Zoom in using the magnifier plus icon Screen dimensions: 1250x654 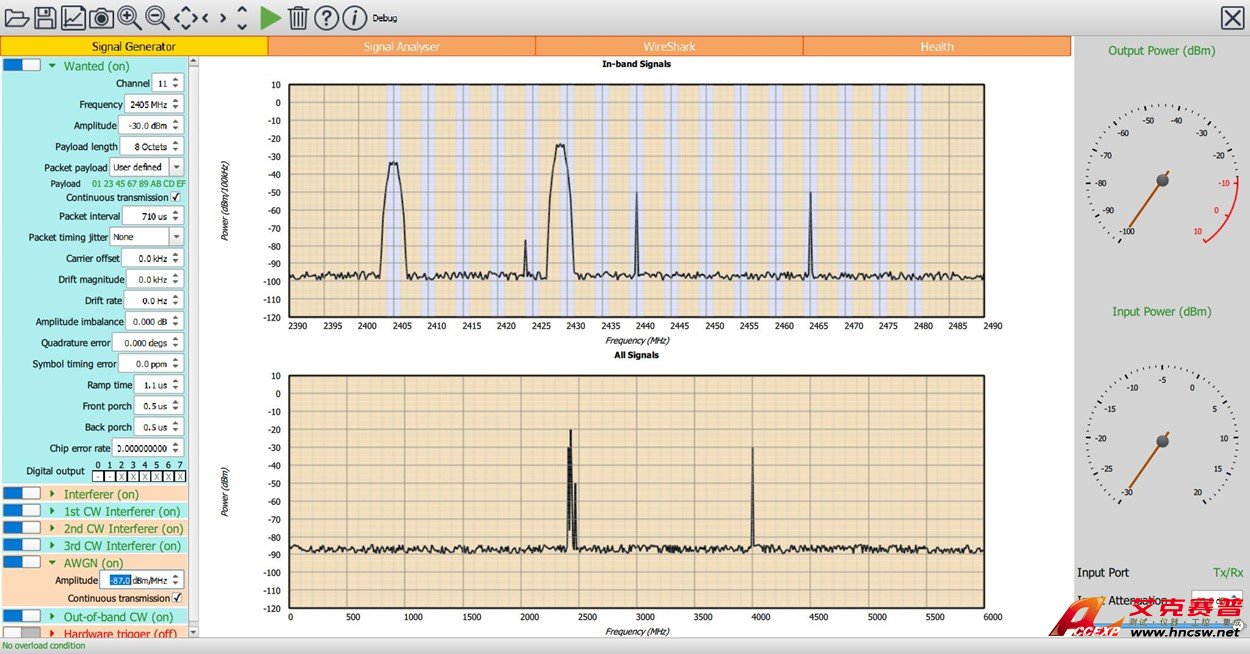click(x=129, y=17)
